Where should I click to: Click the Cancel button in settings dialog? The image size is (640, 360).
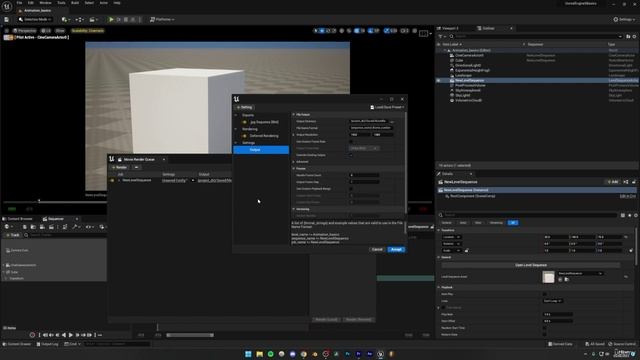(x=377, y=249)
